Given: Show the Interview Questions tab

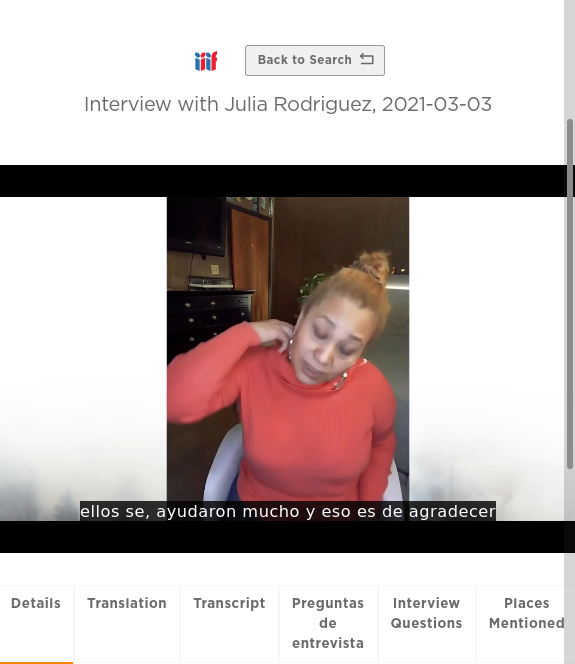Looking at the screenshot, I should [426, 613].
